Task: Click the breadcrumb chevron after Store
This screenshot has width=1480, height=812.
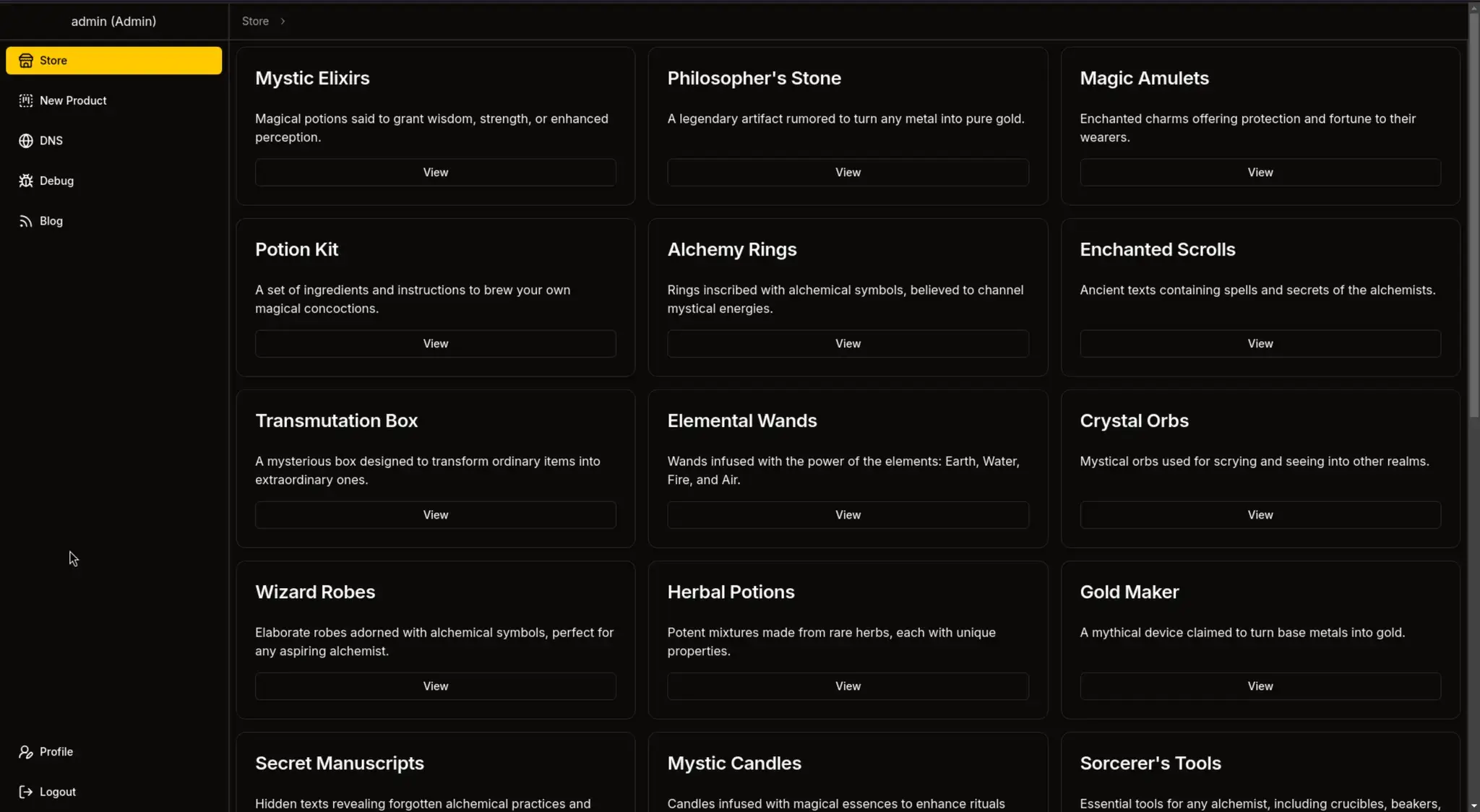Action: 283,22
